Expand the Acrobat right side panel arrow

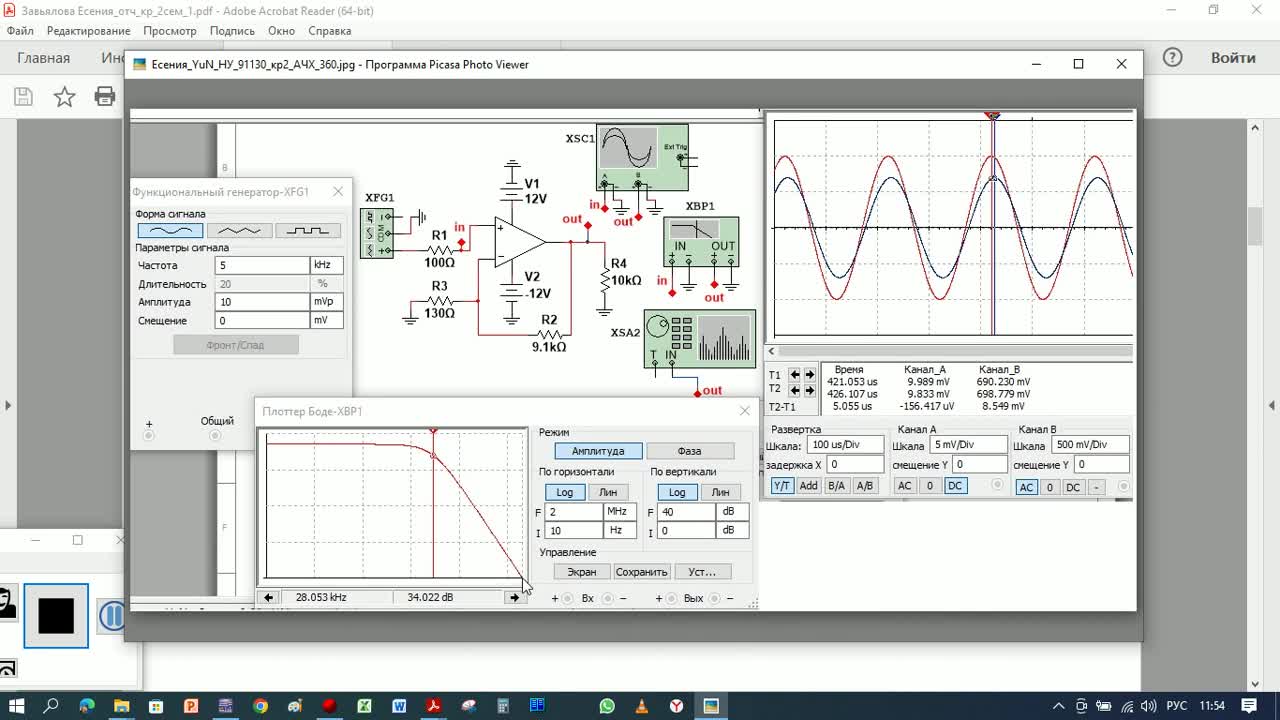click(1272, 405)
